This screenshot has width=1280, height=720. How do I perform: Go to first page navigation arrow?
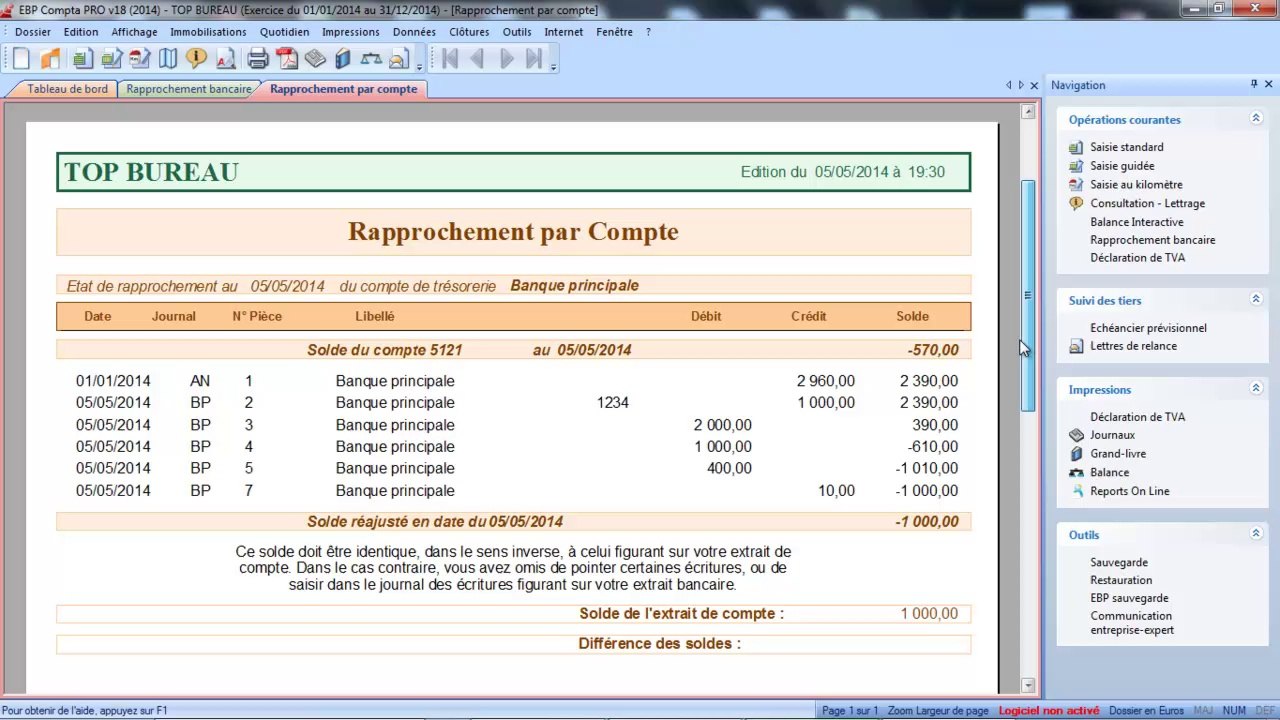pos(450,59)
